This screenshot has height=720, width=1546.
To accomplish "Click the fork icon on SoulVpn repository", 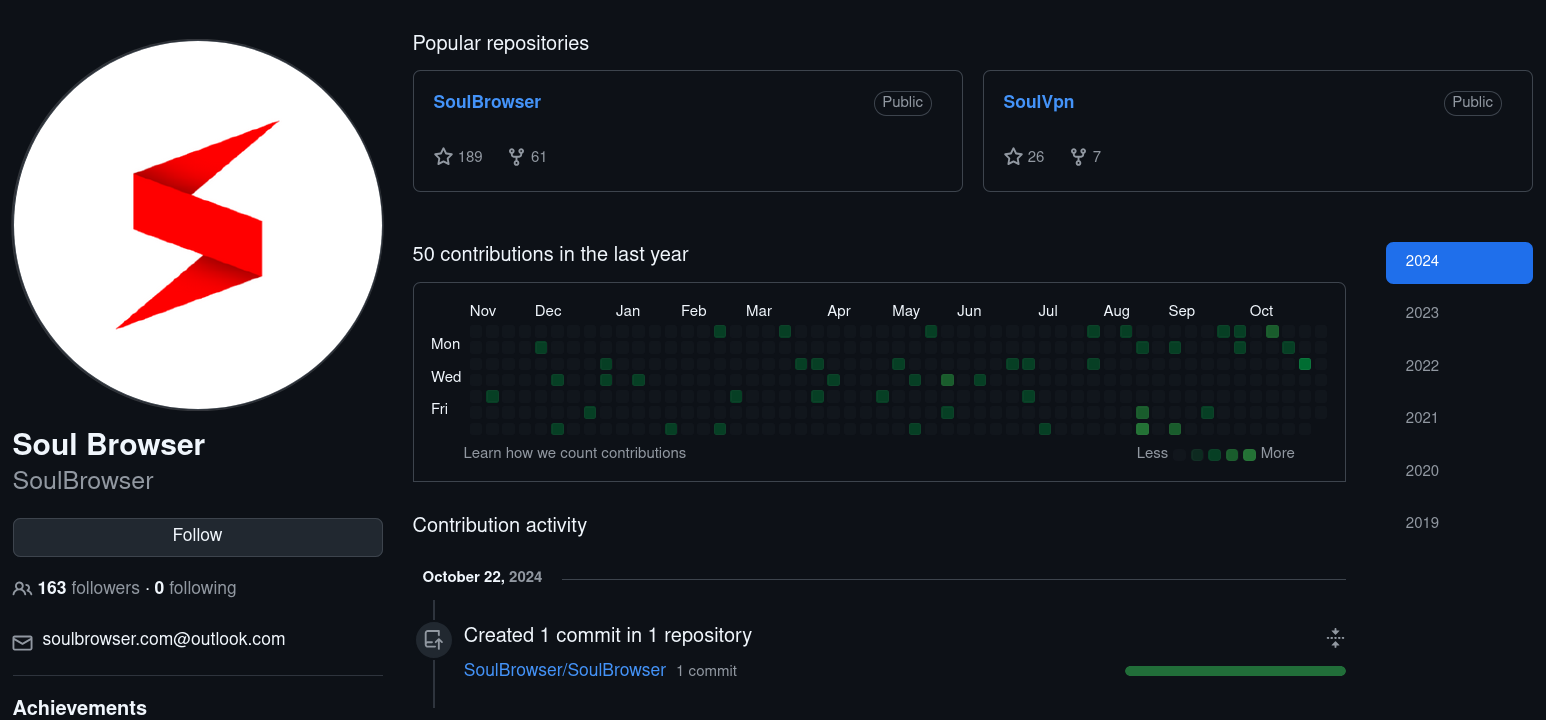I will [1078, 157].
